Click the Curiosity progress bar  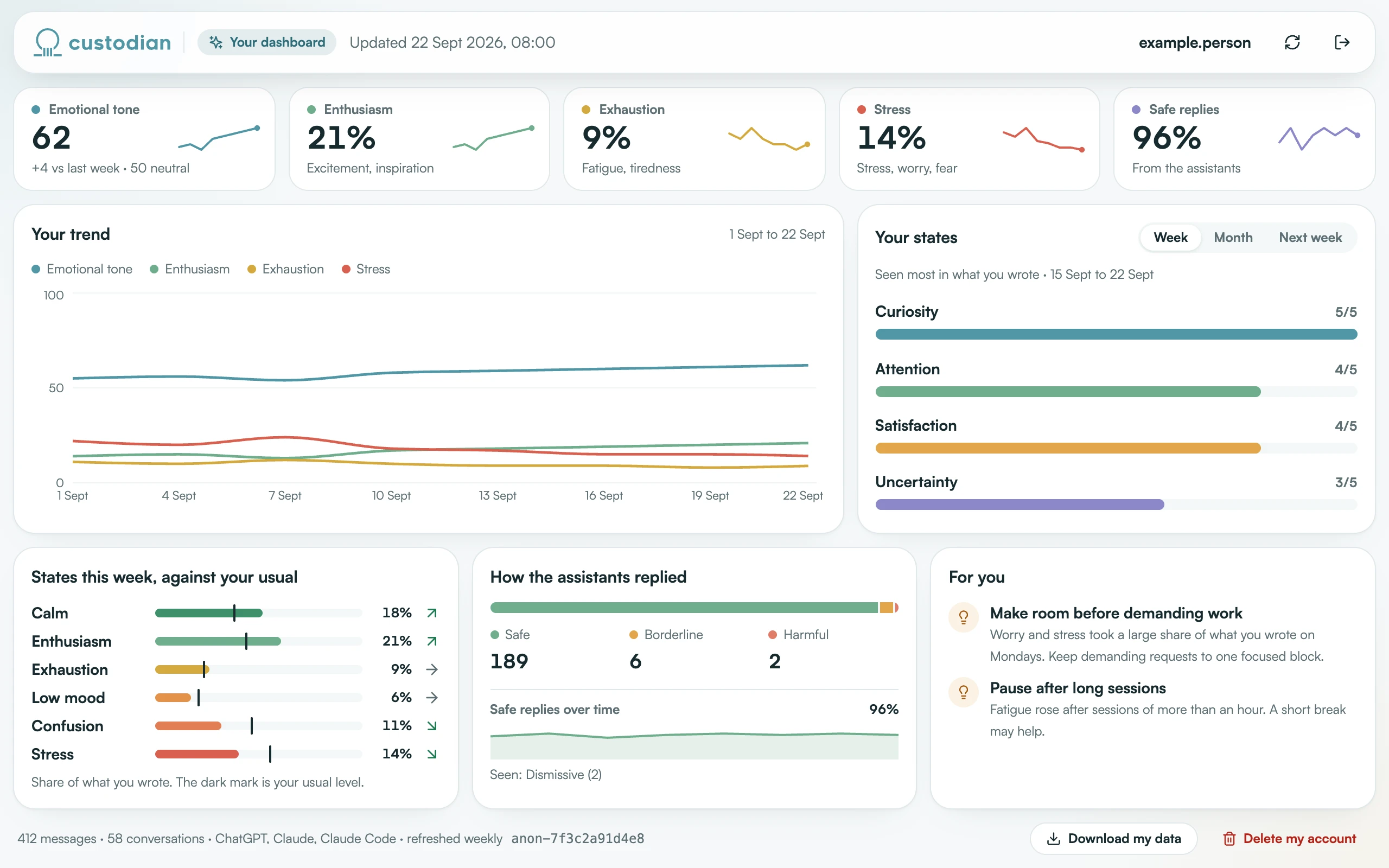(1116, 334)
